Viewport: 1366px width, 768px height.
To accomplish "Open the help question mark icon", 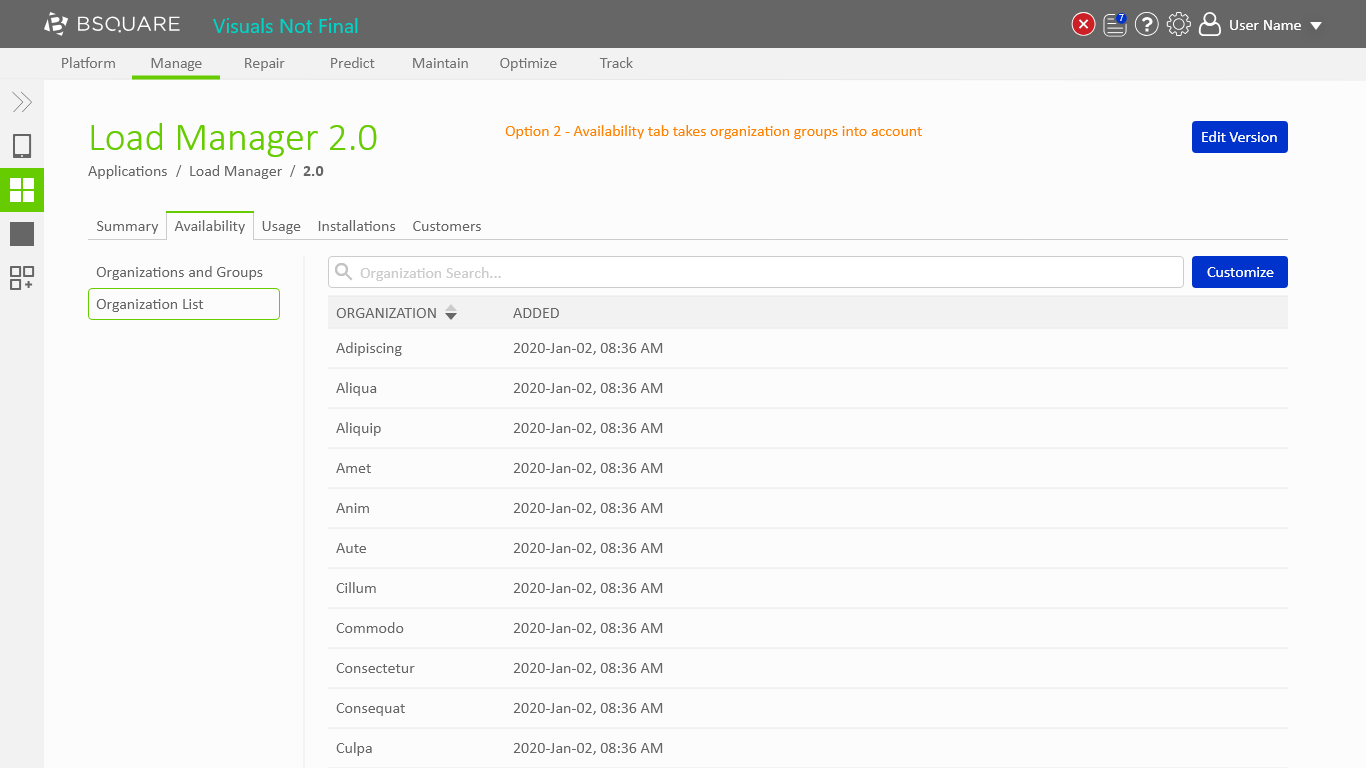I will coord(1147,25).
